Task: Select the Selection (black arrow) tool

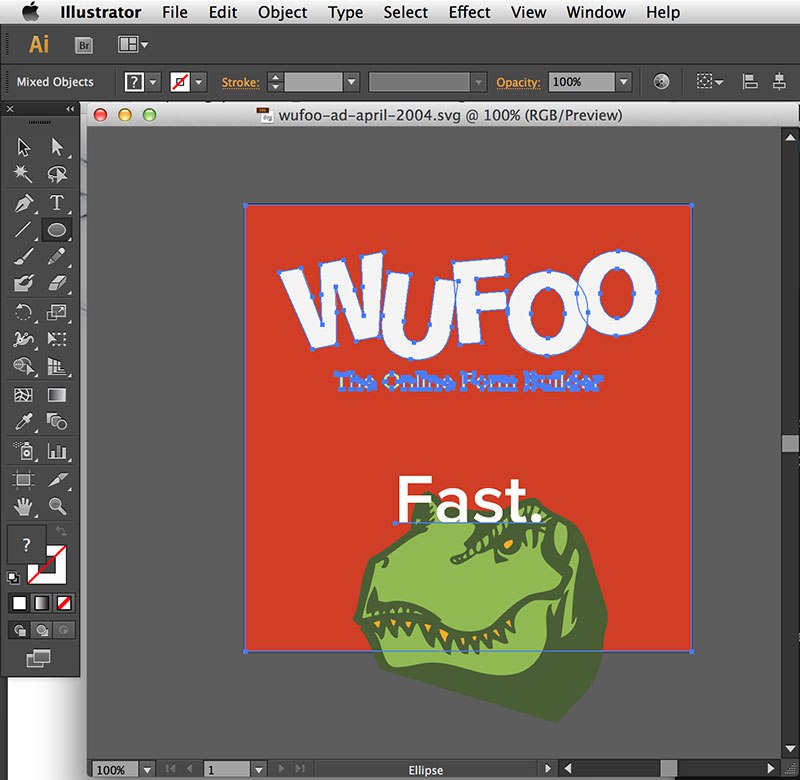Action: click(x=23, y=147)
